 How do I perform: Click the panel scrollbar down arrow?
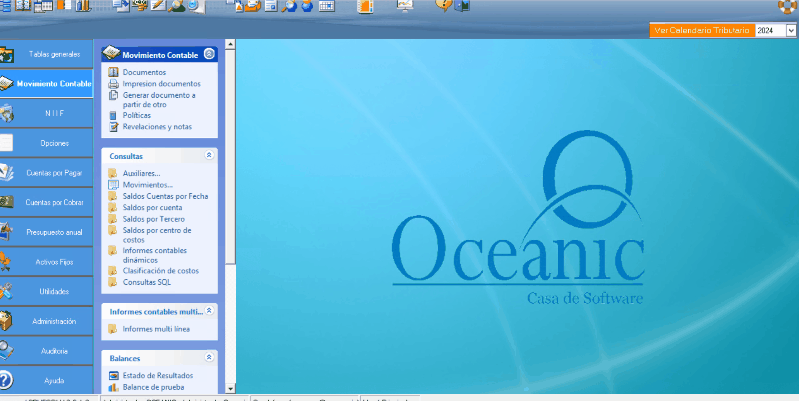click(231, 388)
